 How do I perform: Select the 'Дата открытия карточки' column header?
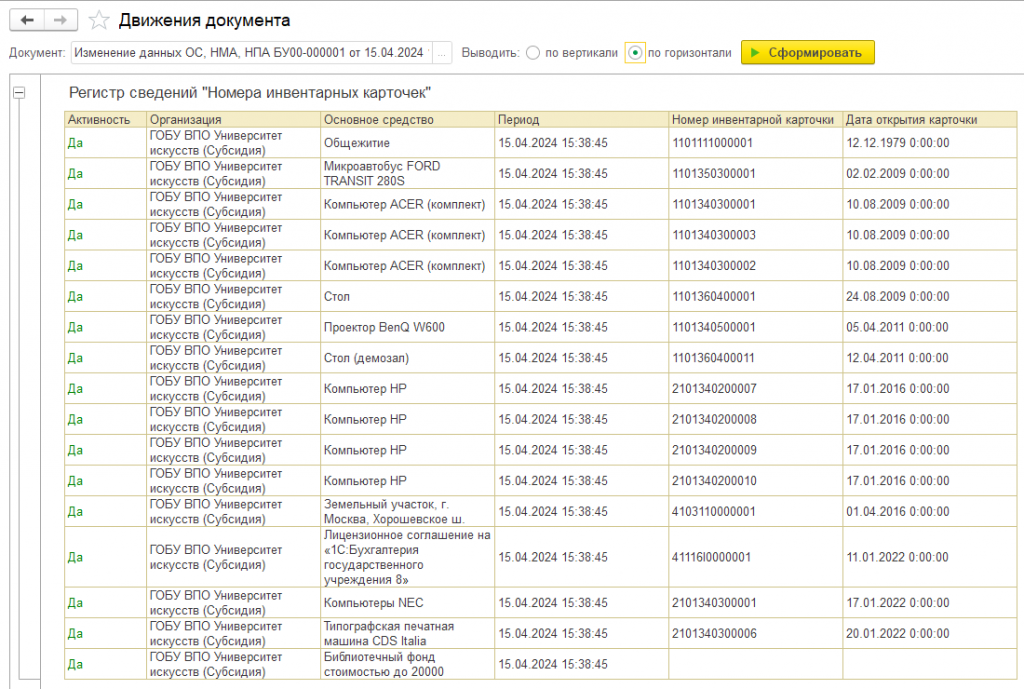pos(930,120)
